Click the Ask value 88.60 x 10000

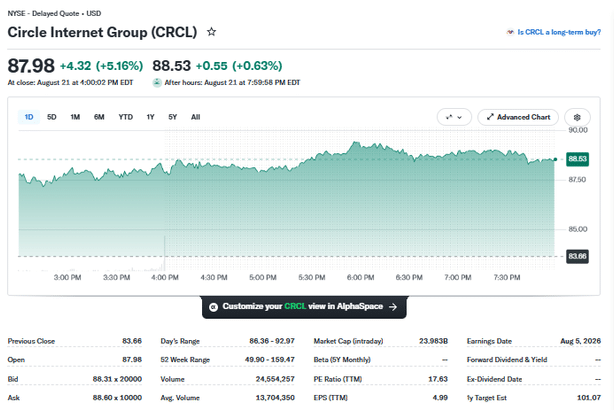click(x=117, y=398)
